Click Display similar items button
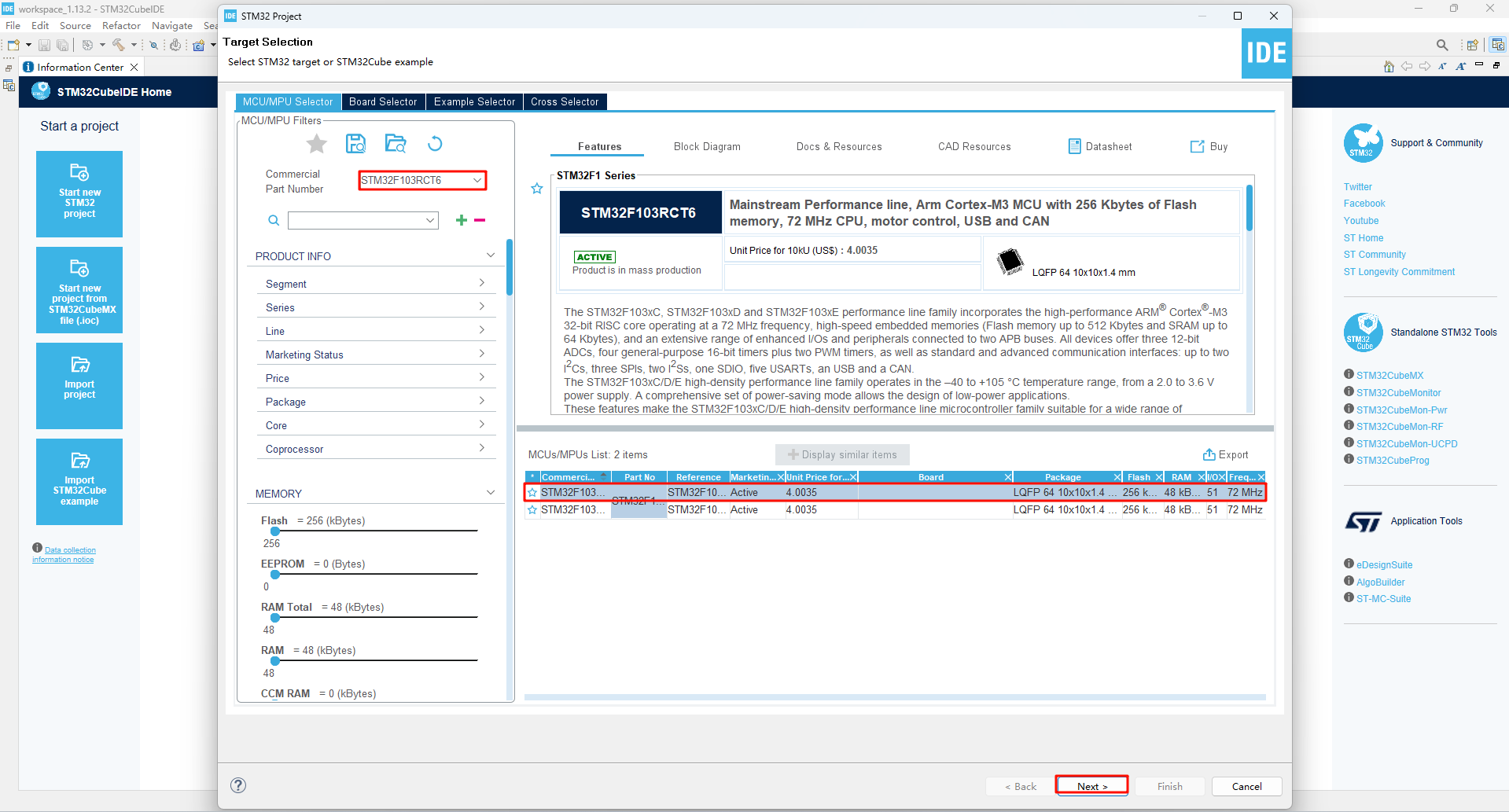Screen dimensions: 1509x812 pos(842,455)
